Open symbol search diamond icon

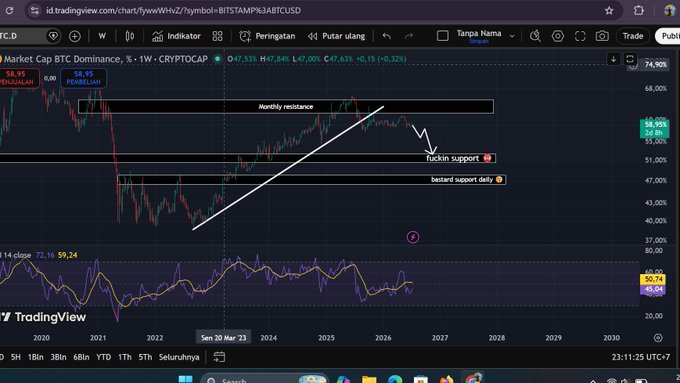click(x=53, y=36)
